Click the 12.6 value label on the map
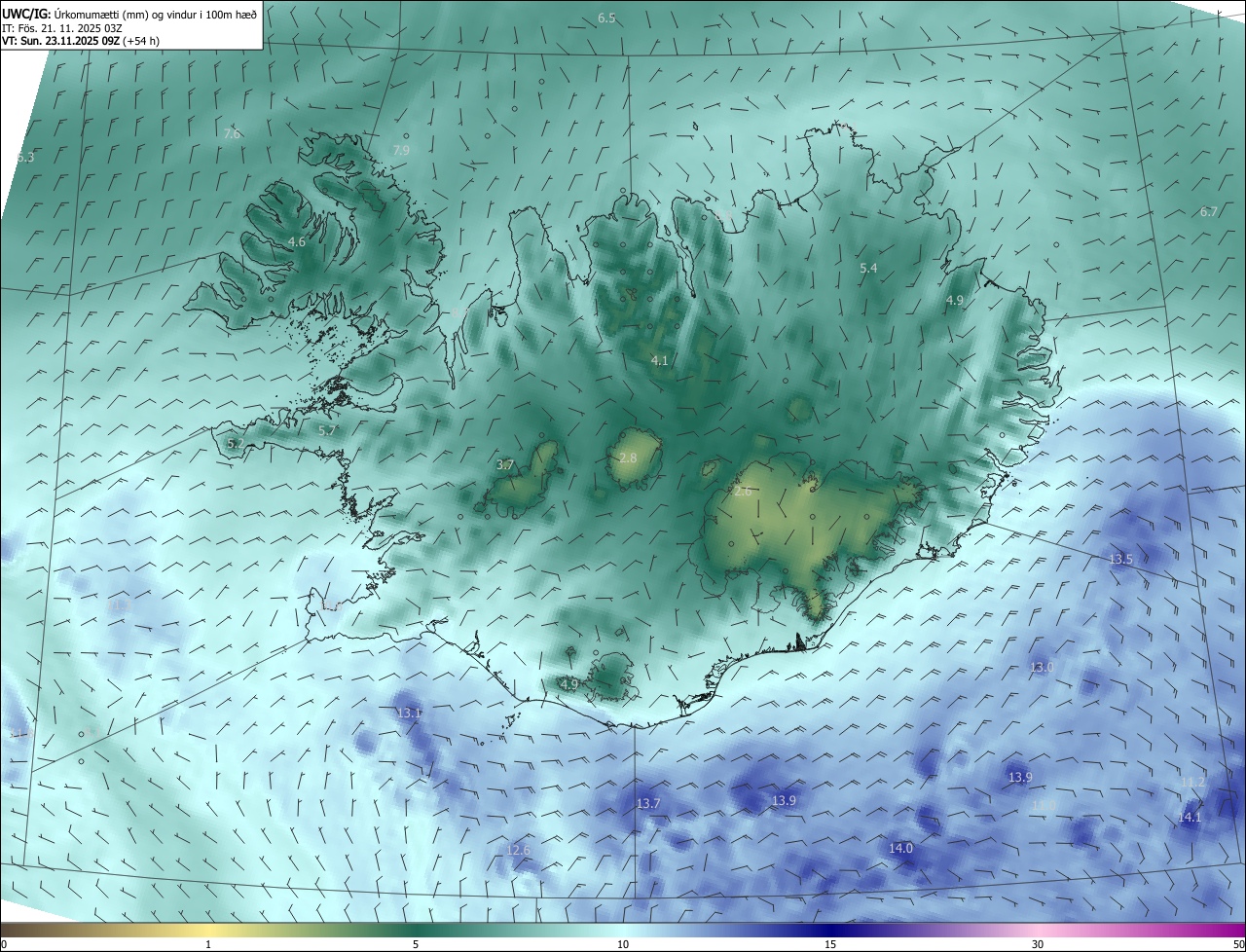Screen dimensions: 1246x952 (x=519, y=850)
